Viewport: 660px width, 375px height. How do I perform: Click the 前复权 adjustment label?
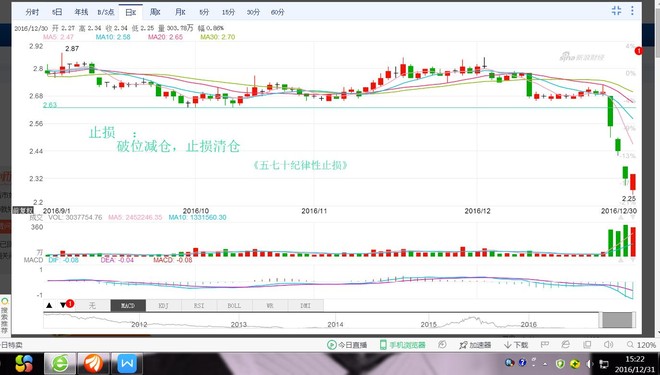pyautogui.click(x=22, y=210)
